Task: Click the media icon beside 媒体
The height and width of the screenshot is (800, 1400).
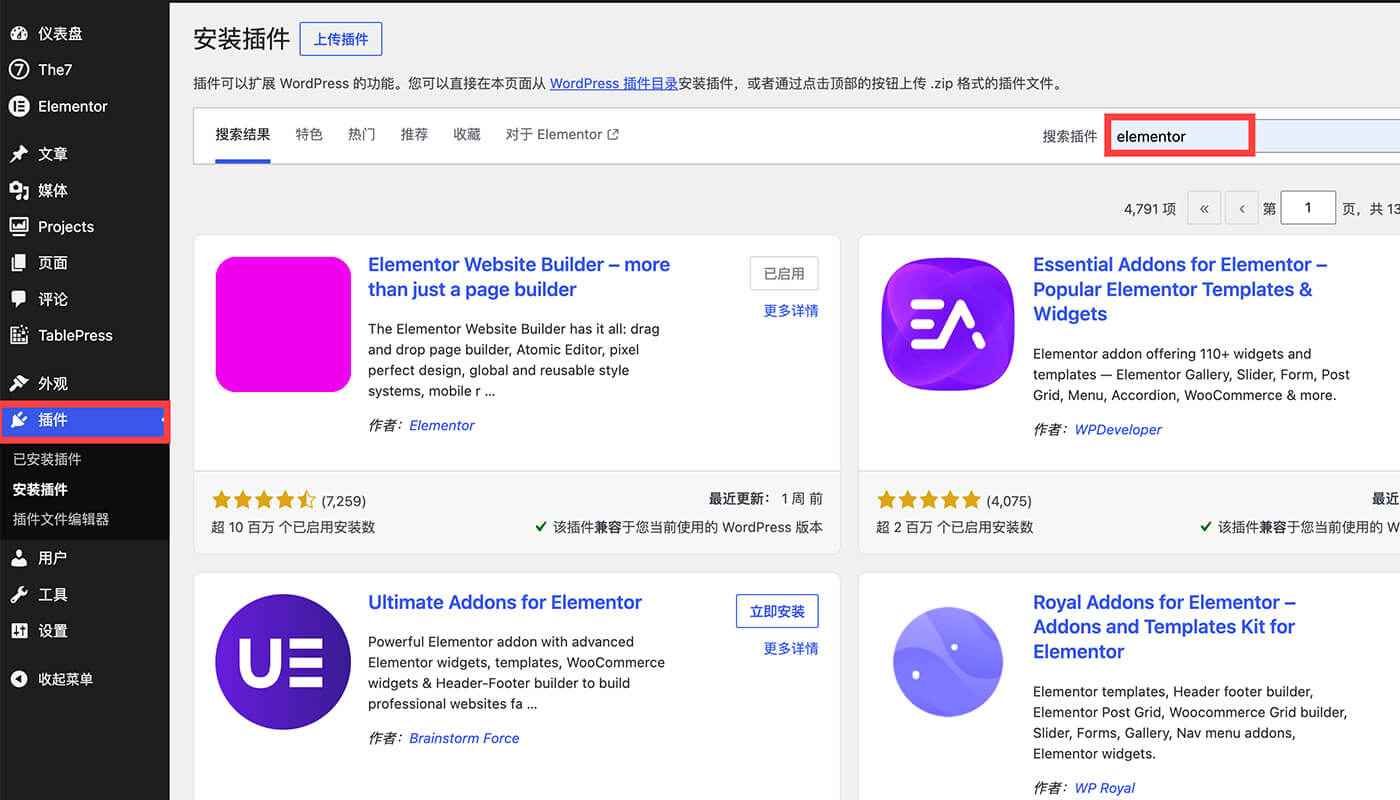Action: (18, 190)
